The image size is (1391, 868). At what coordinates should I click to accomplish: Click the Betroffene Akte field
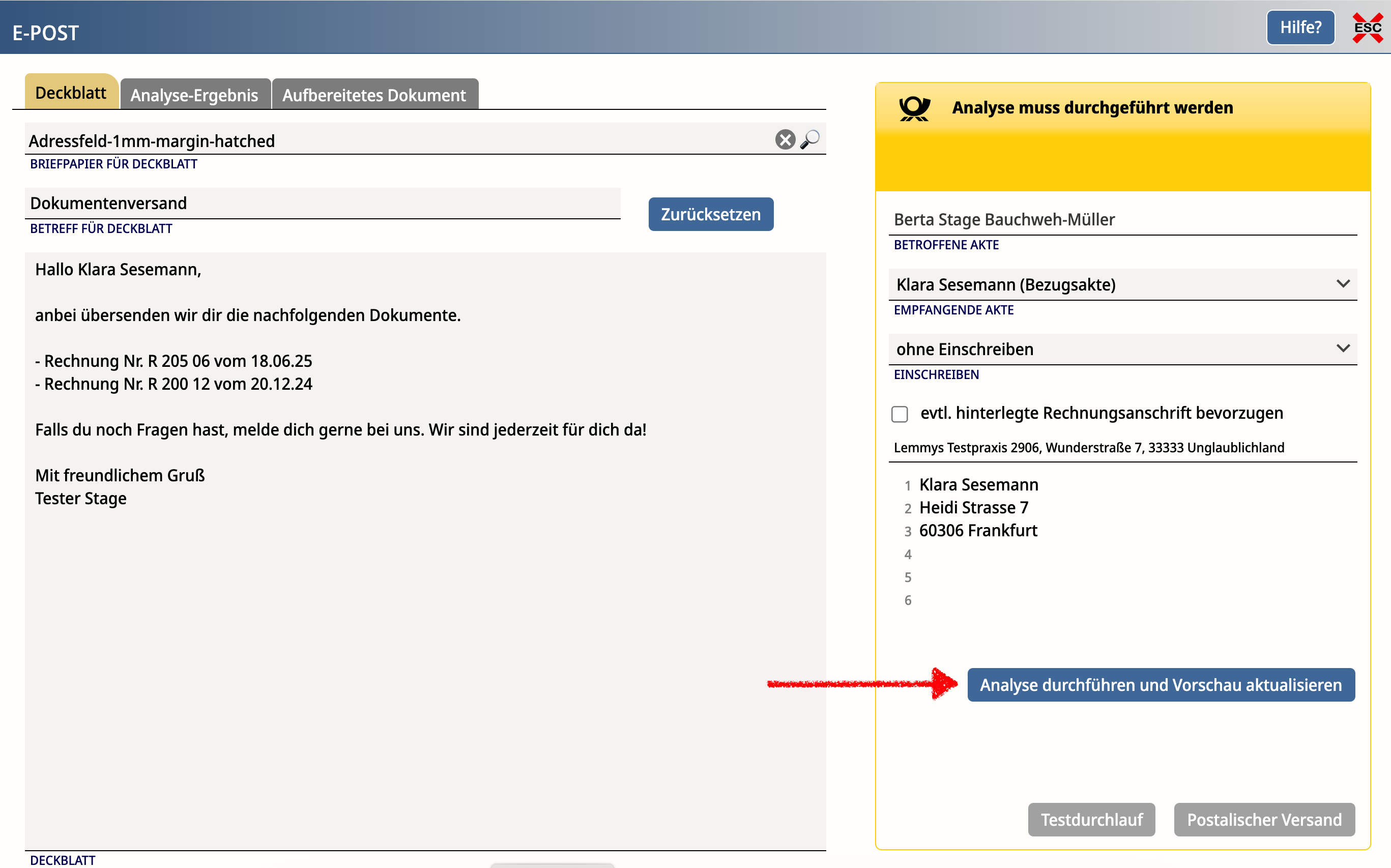1122,220
